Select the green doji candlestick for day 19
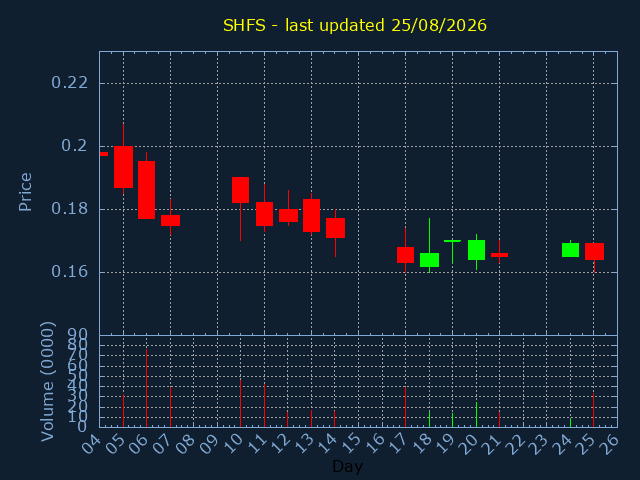 [452, 241]
